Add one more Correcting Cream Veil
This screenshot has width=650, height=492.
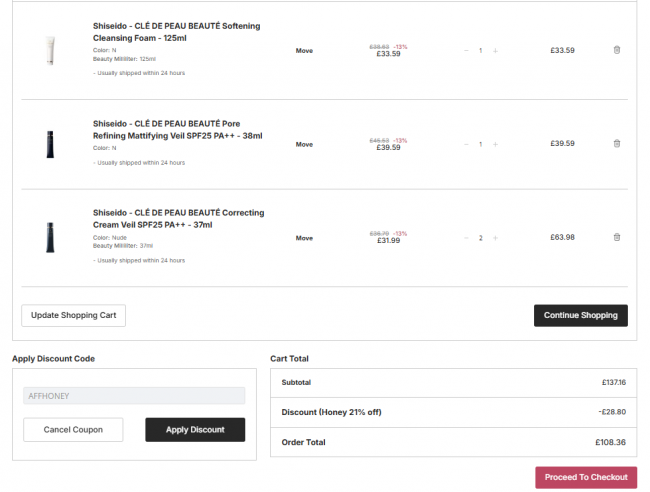(495, 238)
